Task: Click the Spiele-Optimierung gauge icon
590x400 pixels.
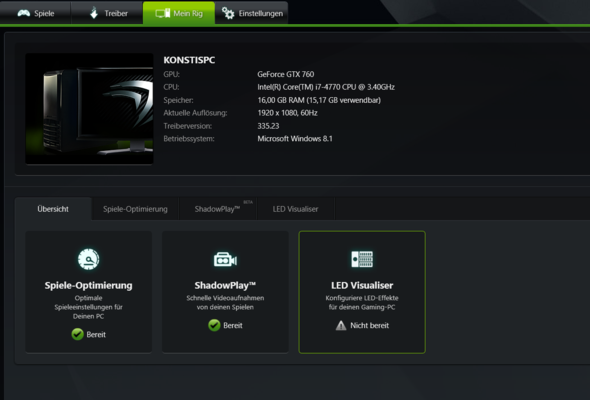Action: (88, 259)
